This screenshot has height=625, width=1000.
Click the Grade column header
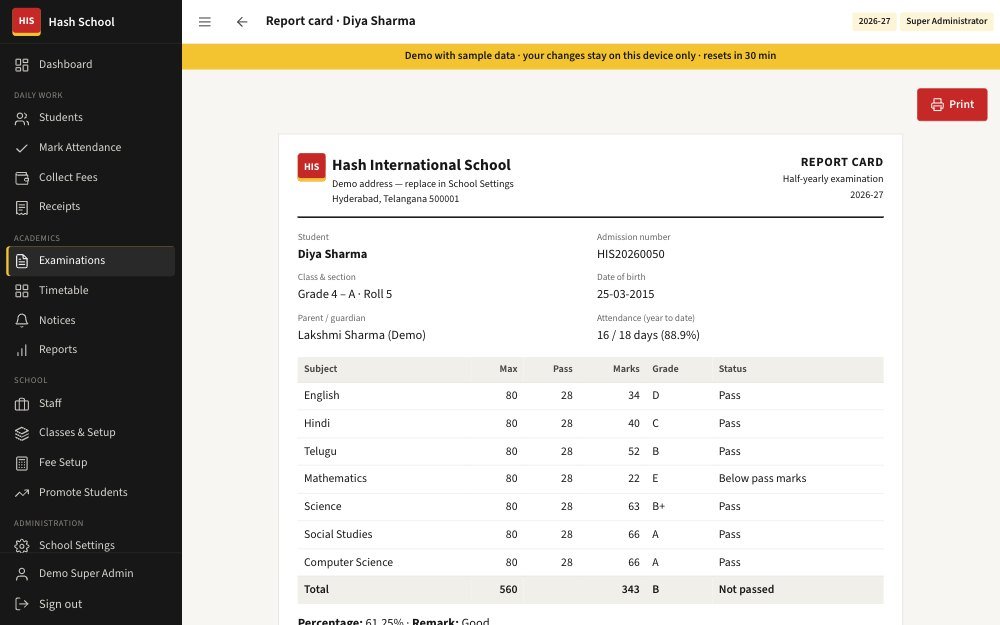(x=665, y=369)
